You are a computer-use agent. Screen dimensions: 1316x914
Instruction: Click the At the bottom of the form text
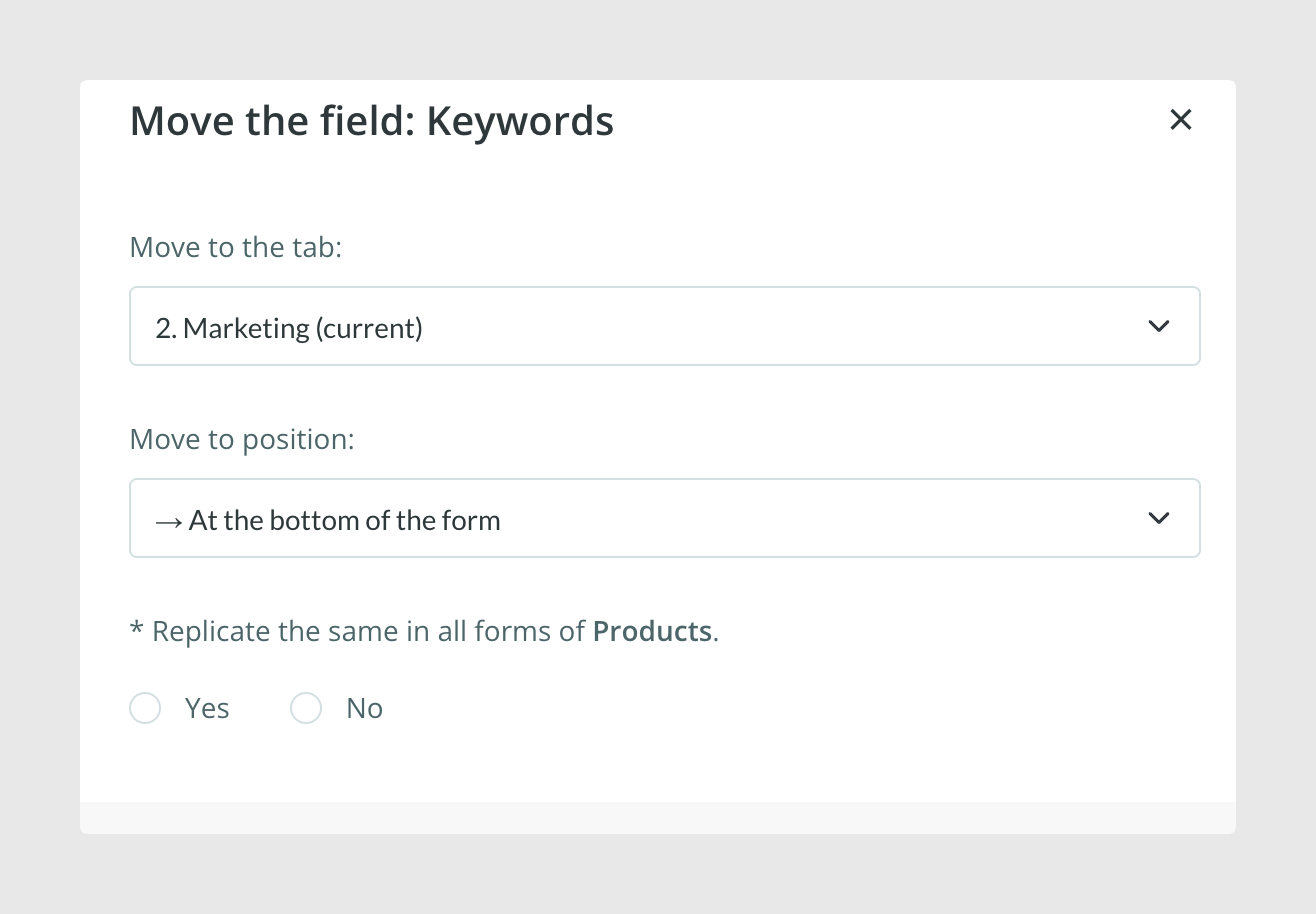(344, 520)
